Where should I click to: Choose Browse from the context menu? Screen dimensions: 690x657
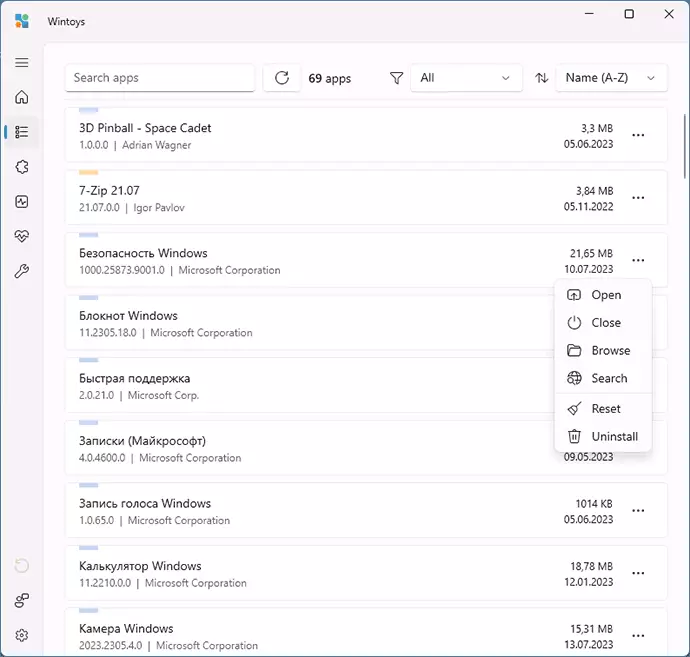pos(603,350)
